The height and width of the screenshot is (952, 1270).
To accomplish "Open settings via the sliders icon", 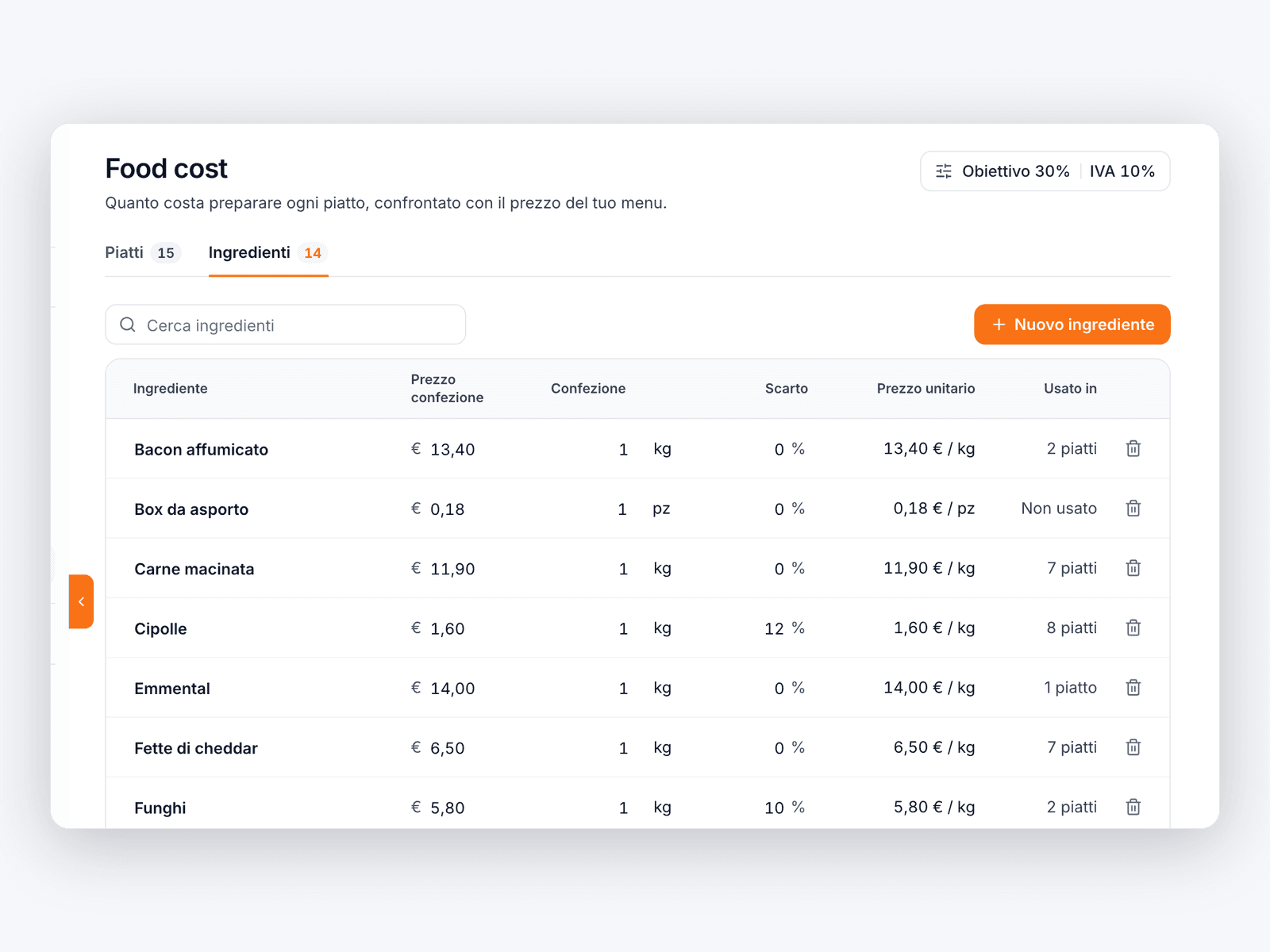I will coord(944,171).
